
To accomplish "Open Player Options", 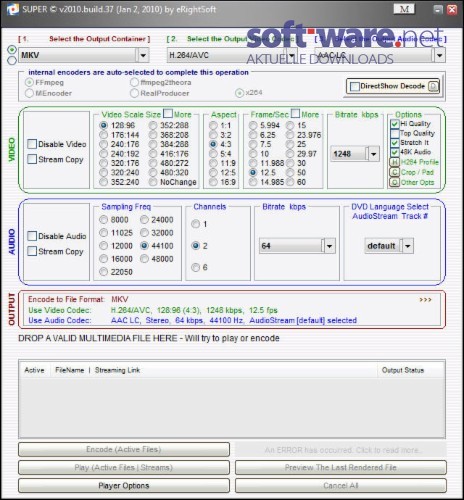I will click(x=124, y=486).
